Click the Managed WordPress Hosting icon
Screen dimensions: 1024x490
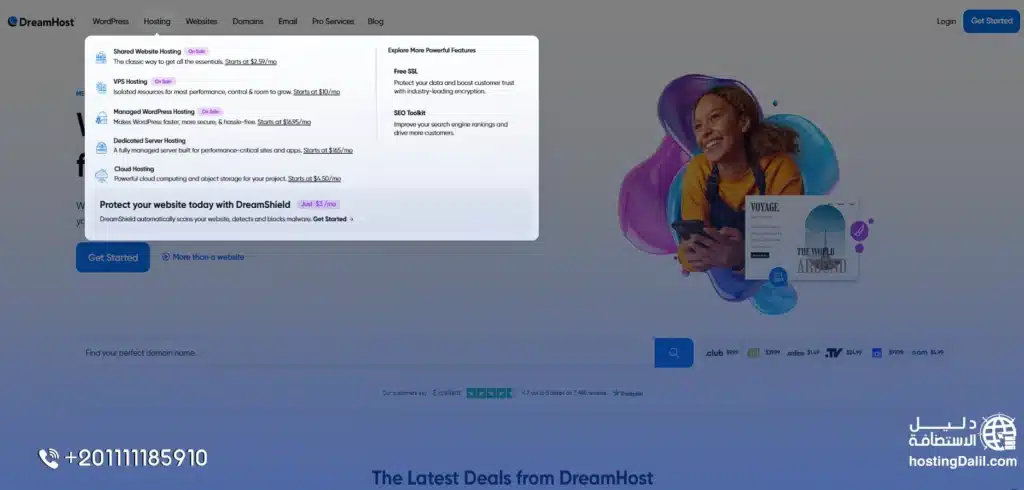coord(101,117)
